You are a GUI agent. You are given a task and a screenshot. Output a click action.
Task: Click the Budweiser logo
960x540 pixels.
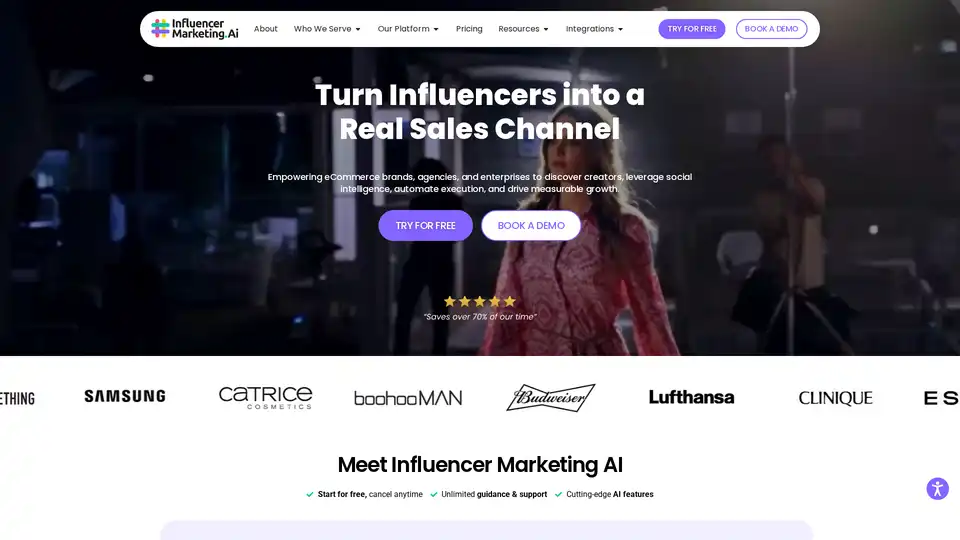[x=550, y=398]
